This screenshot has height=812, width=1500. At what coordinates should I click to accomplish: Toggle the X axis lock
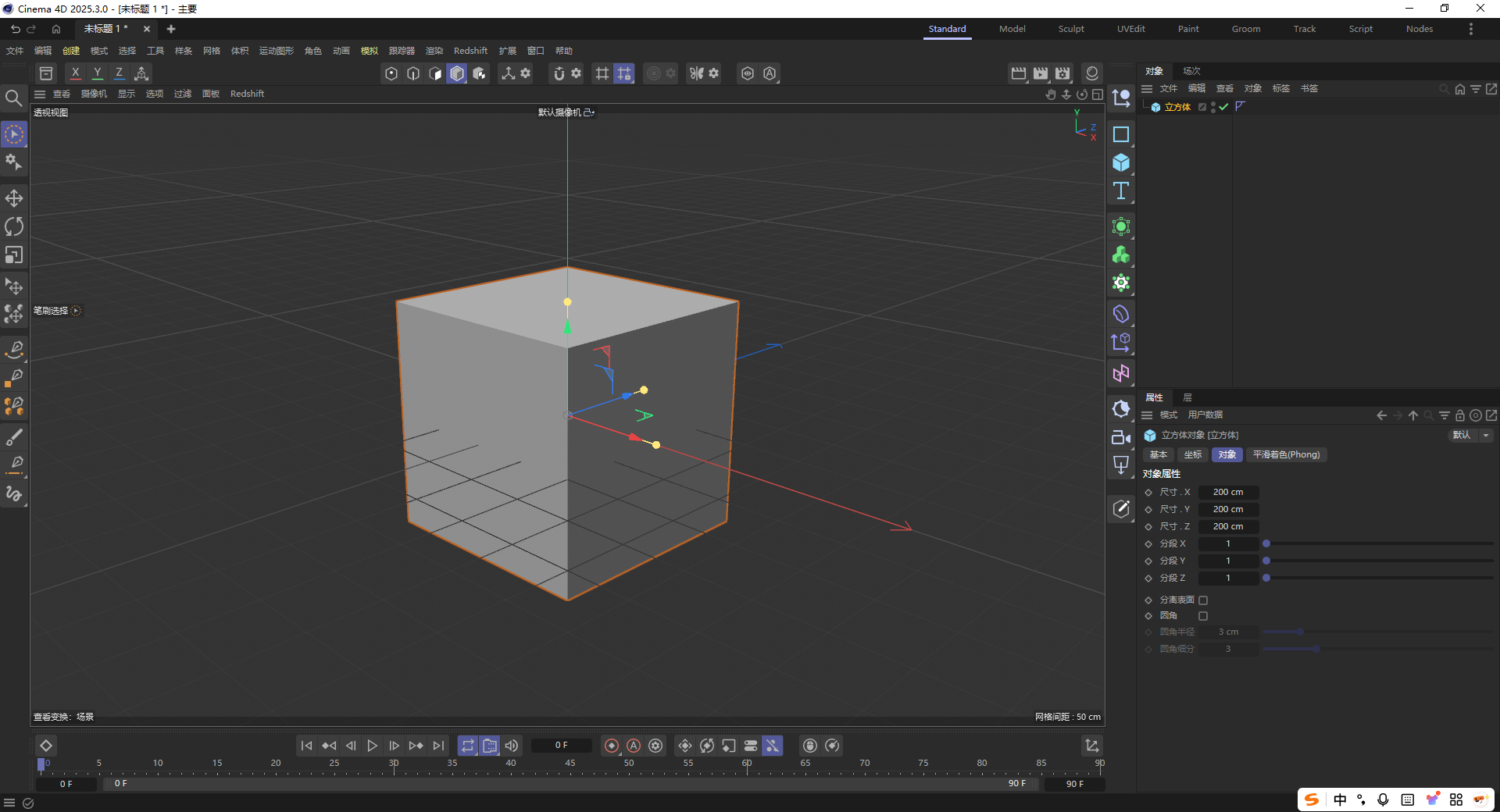[75, 73]
